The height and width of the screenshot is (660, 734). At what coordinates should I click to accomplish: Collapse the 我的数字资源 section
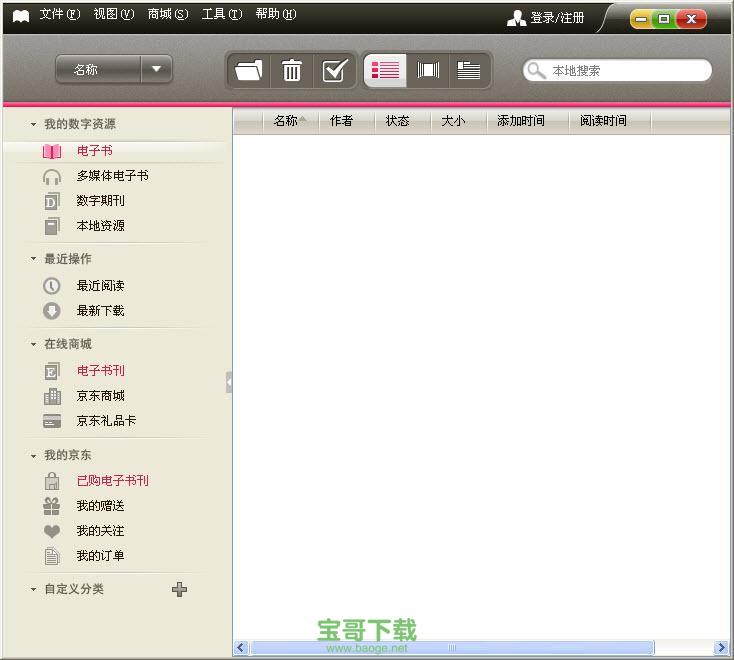tap(33, 125)
